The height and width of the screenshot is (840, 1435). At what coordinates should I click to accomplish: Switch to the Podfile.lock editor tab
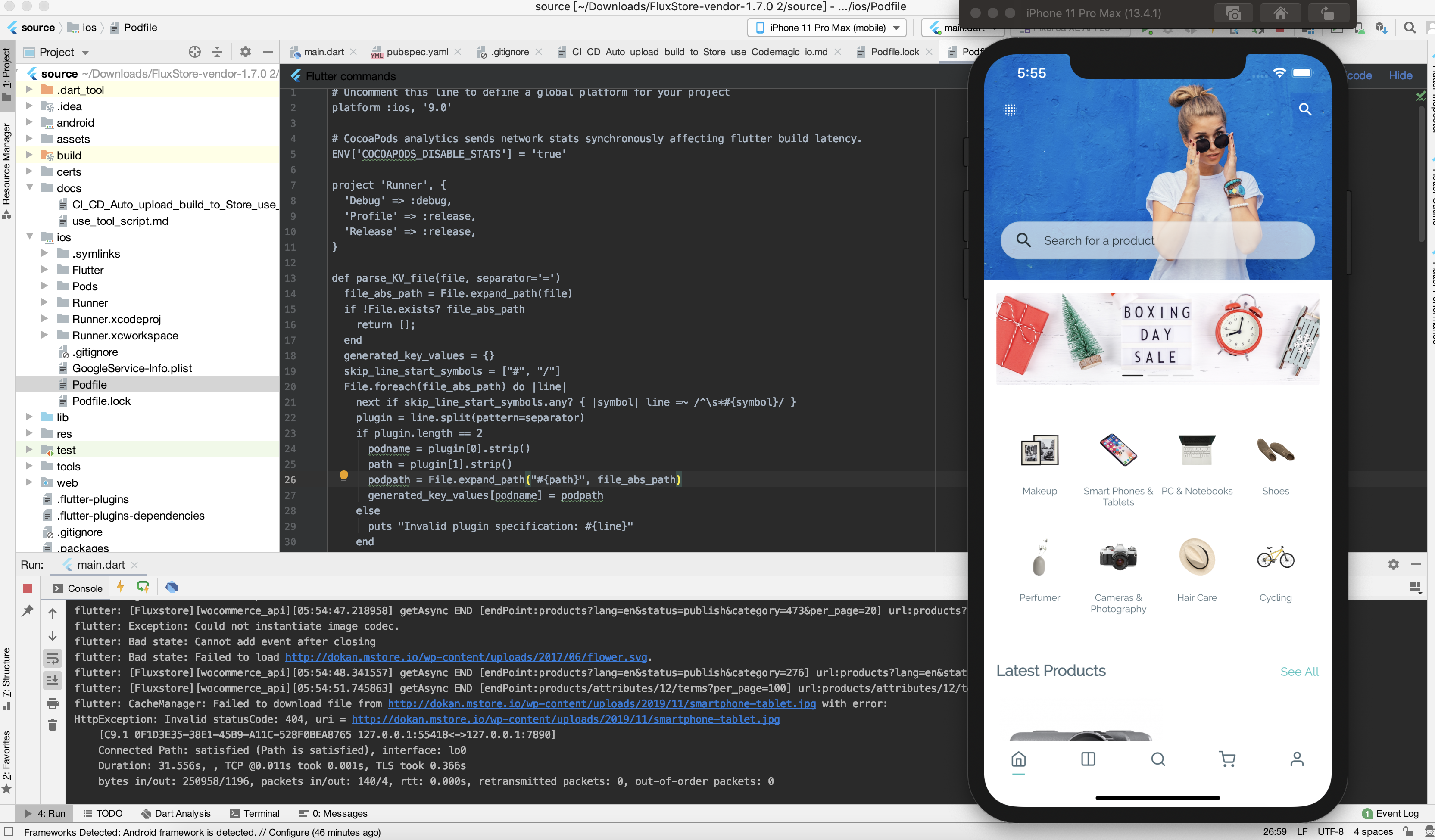(x=895, y=52)
